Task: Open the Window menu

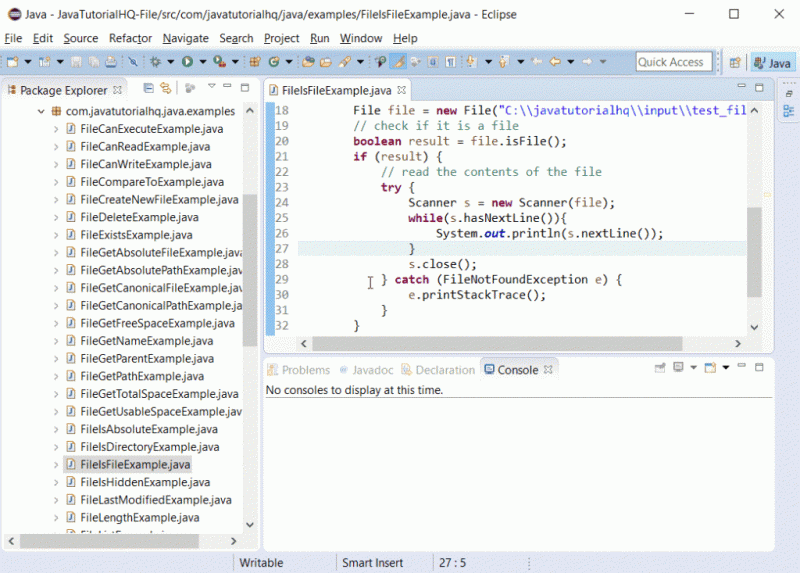Action: pos(361,38)
